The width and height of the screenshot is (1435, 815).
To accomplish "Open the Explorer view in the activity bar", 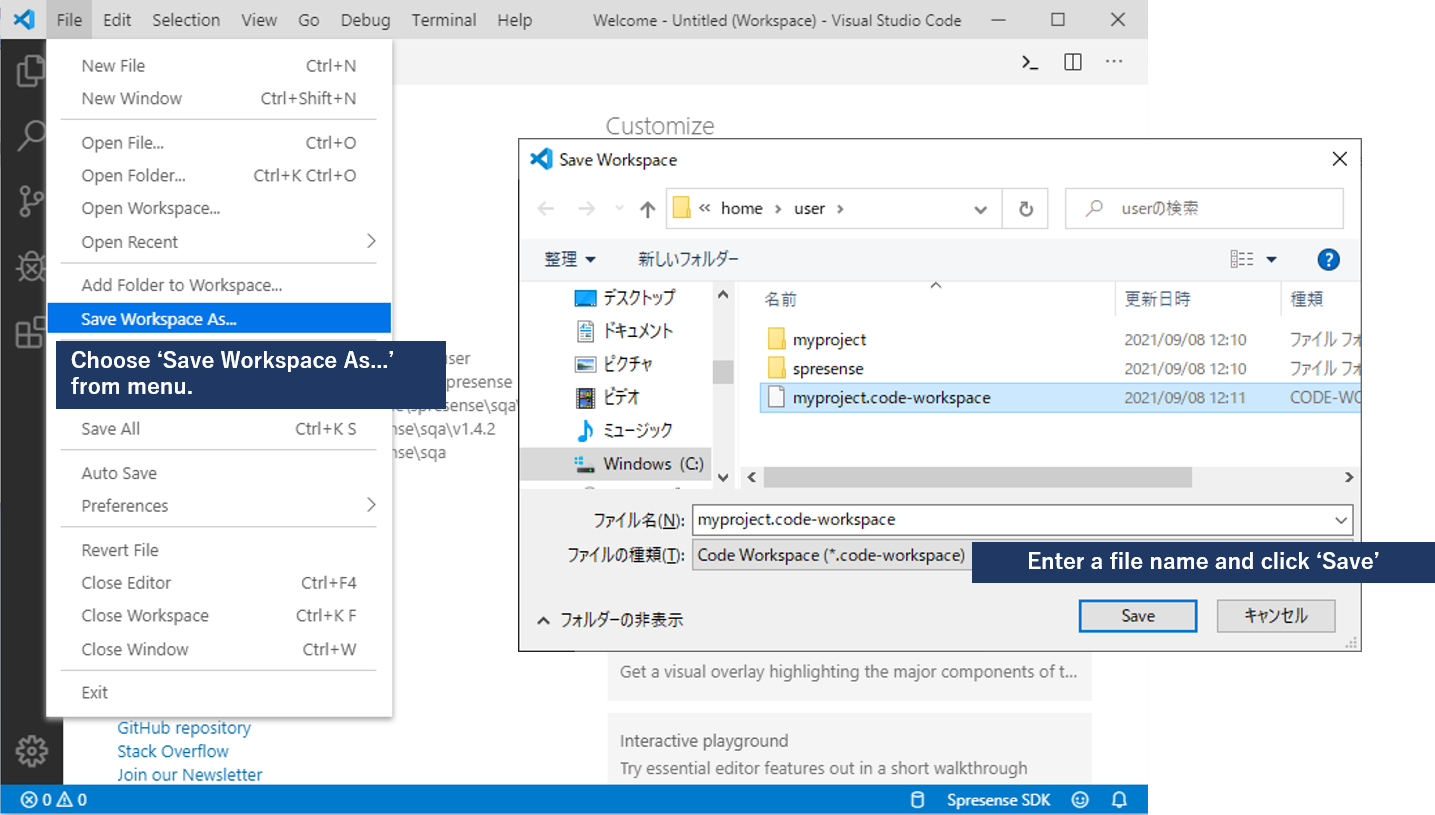I will point(30,71).
